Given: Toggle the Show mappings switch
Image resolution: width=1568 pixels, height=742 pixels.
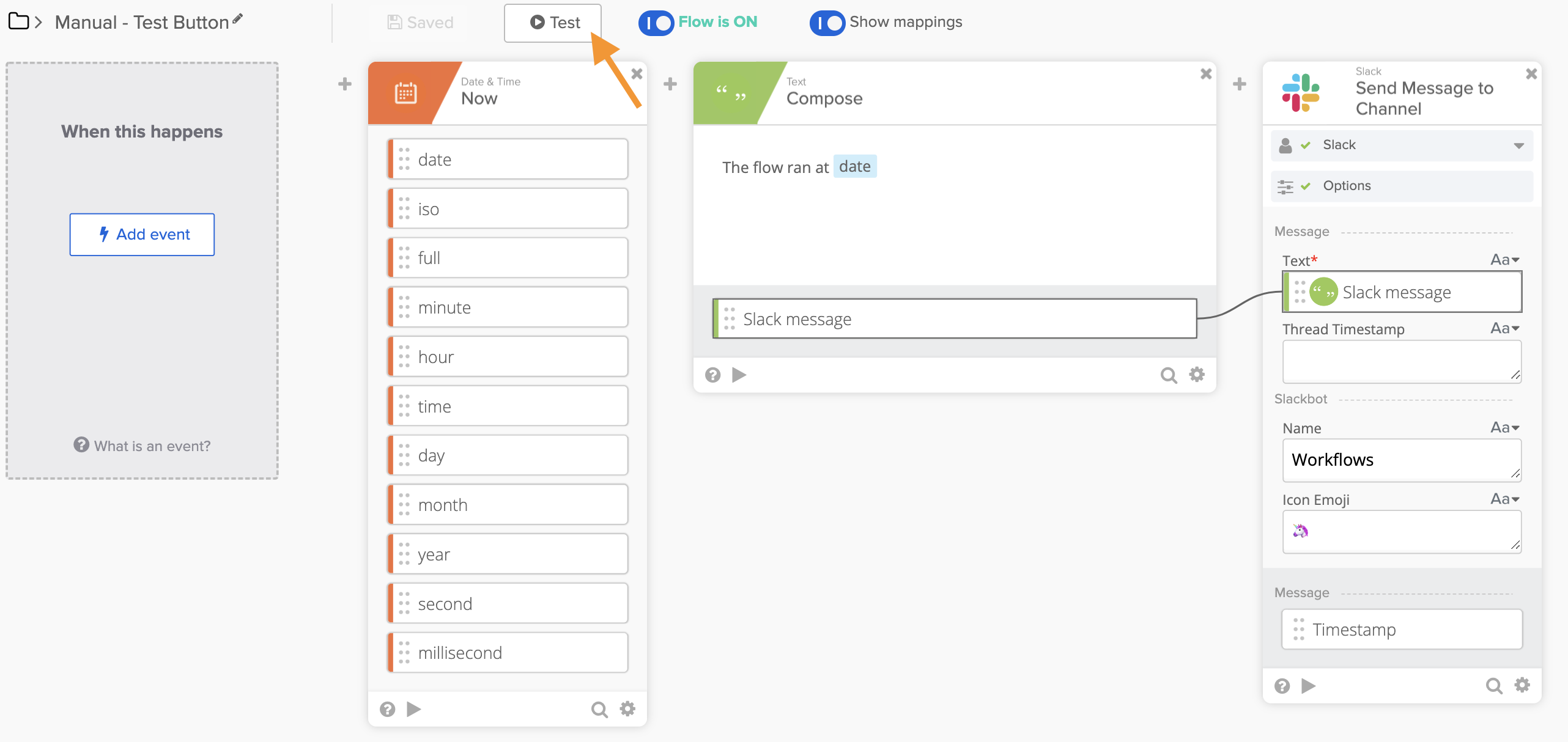Looking at the screenshot, I should (827, 23).
